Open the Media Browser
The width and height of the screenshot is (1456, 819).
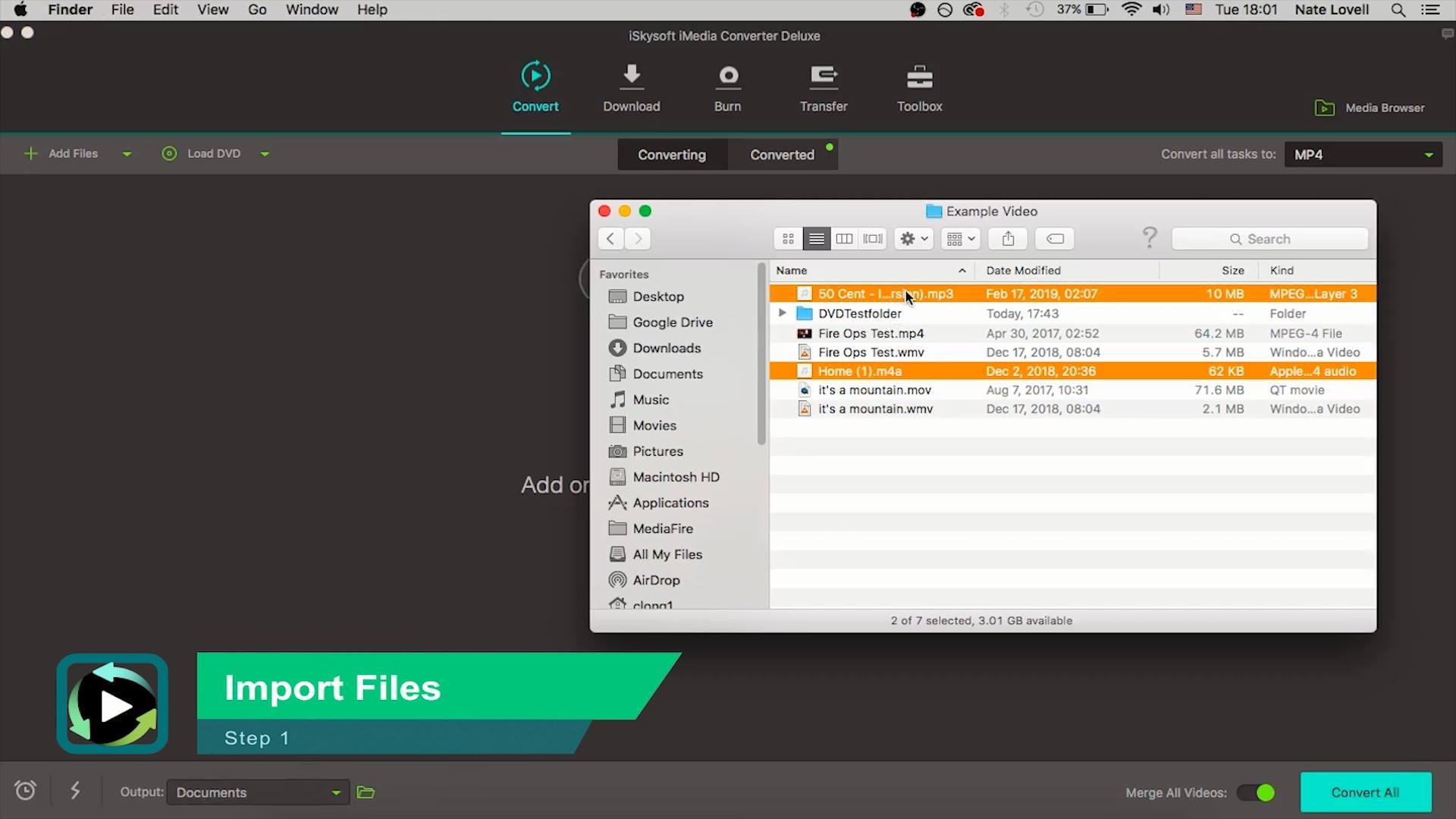click(1370, 108)
